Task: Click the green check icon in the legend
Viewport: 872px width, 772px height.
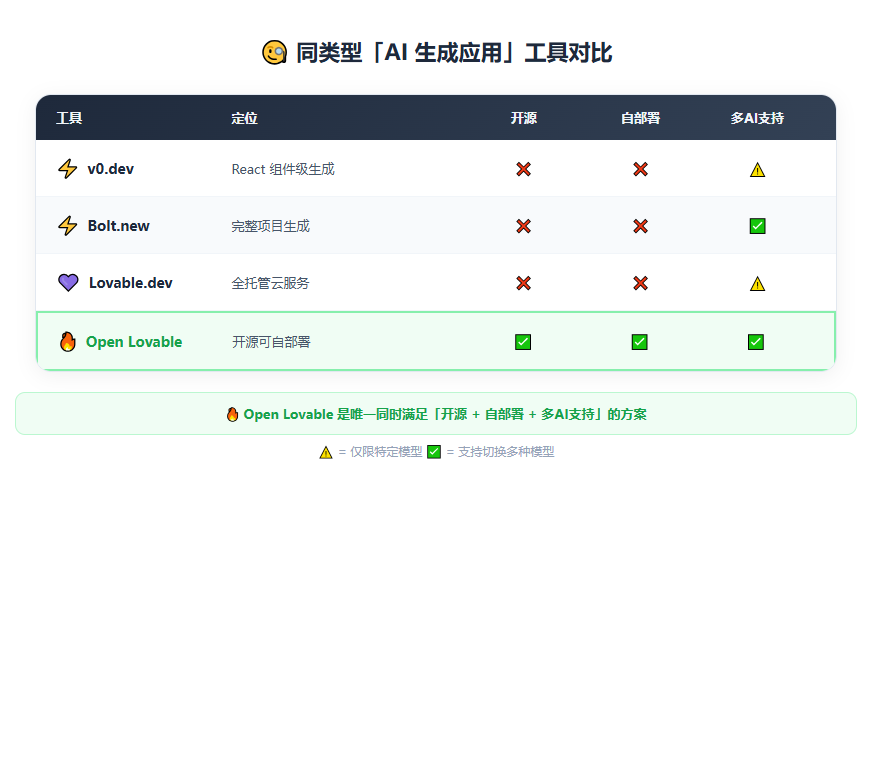Action: point(434,452)
